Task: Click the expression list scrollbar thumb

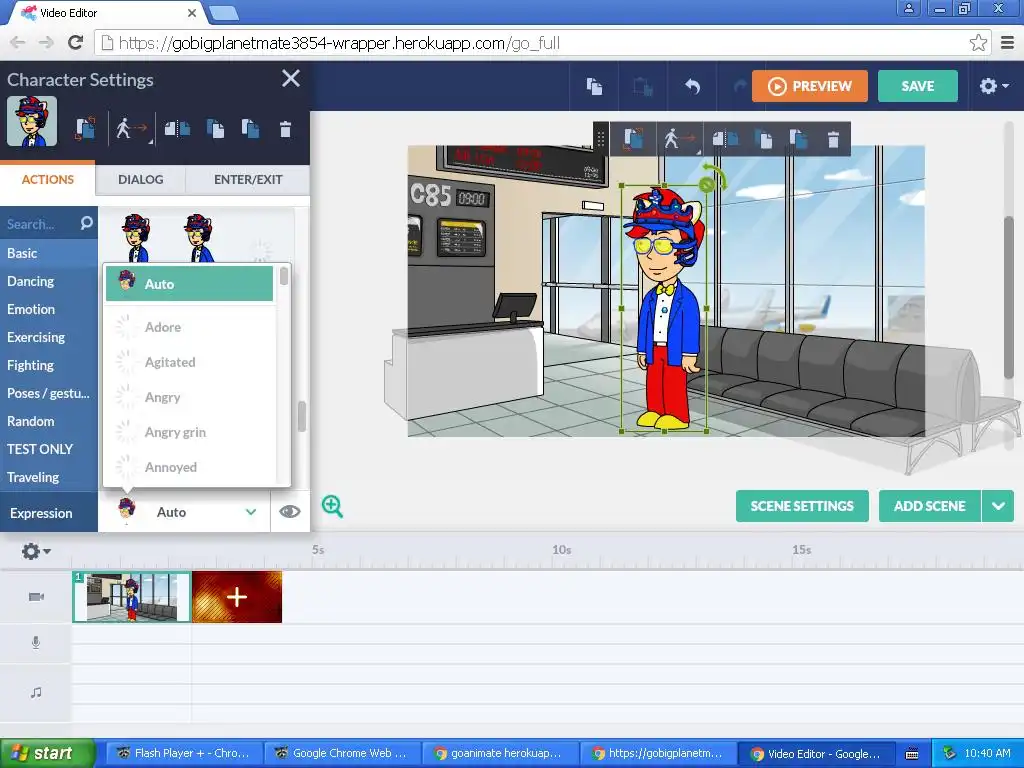Action: (x=283, y=276)
